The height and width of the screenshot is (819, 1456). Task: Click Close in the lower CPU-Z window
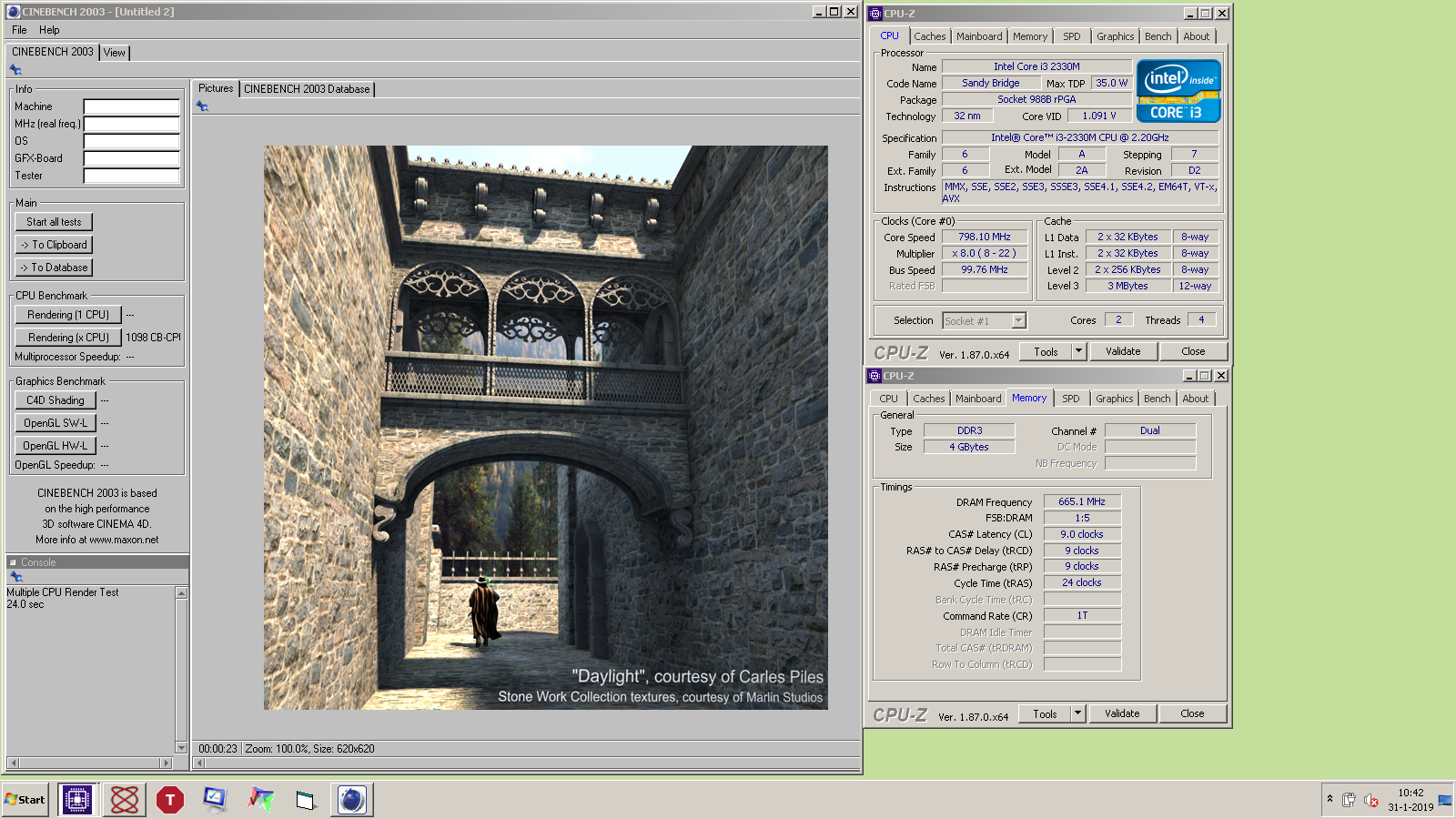(x=1192, y=713)
